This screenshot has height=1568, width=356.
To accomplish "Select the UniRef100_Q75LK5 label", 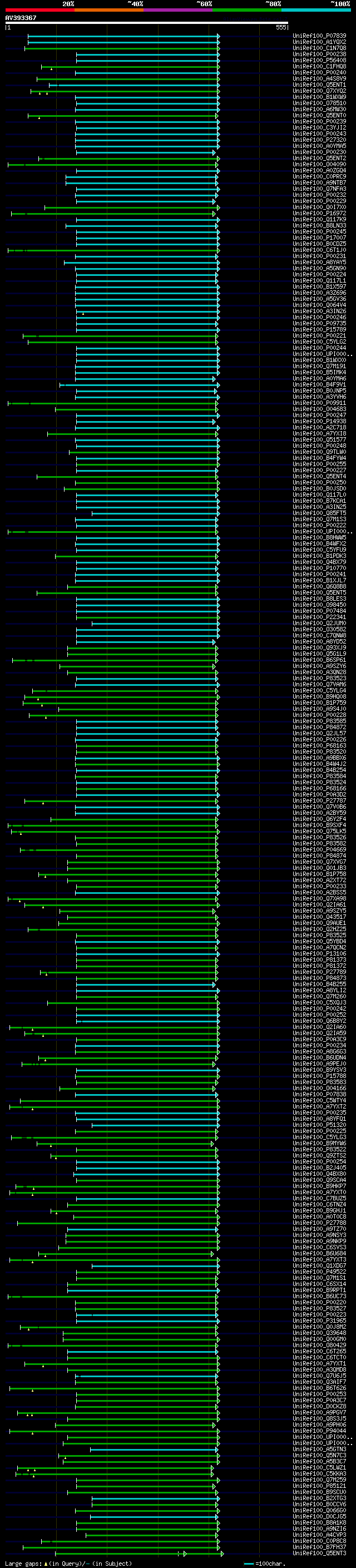I will coord(319,831).
